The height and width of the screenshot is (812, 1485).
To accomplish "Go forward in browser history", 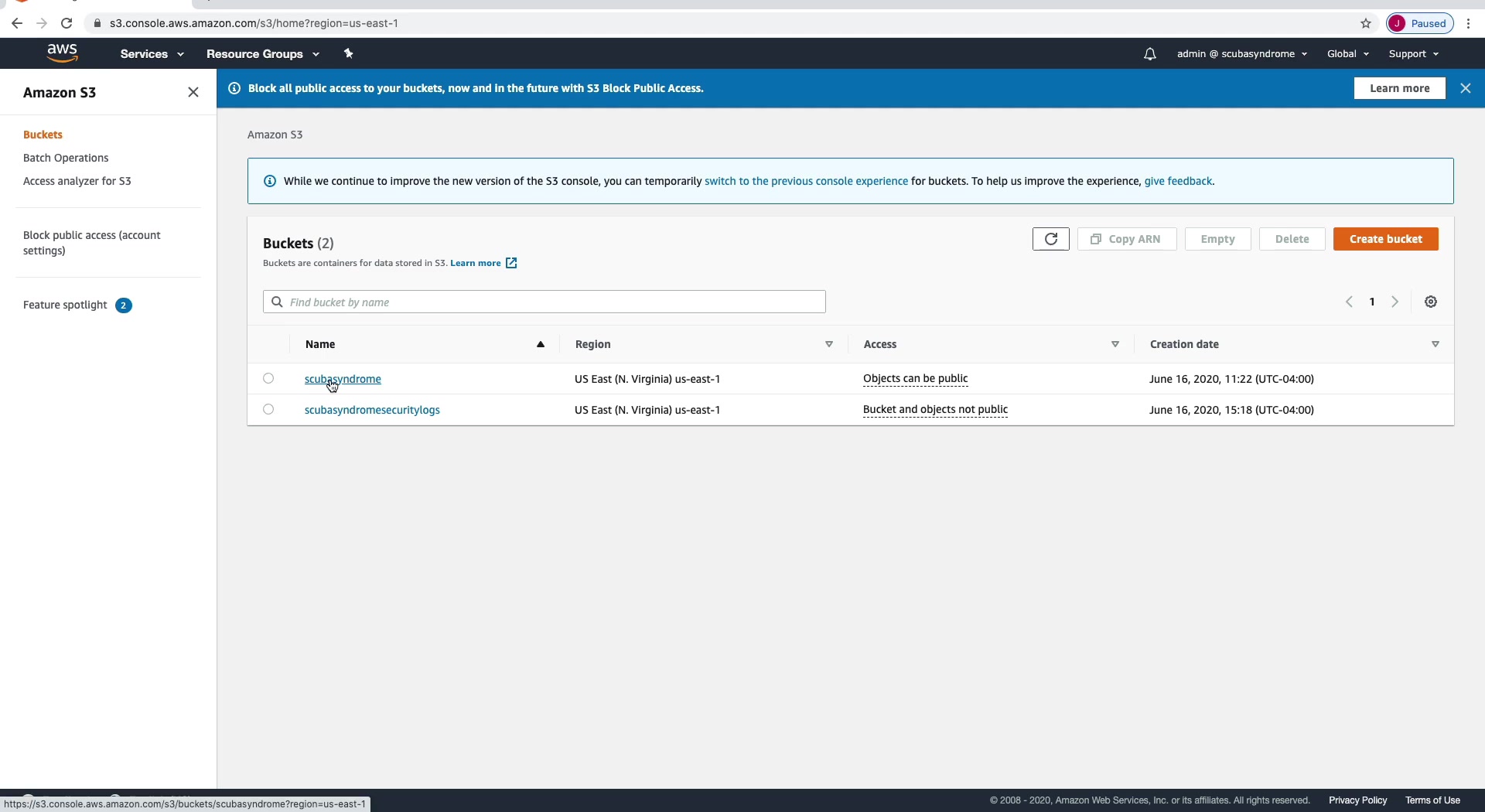I will (x=42, y=23).
